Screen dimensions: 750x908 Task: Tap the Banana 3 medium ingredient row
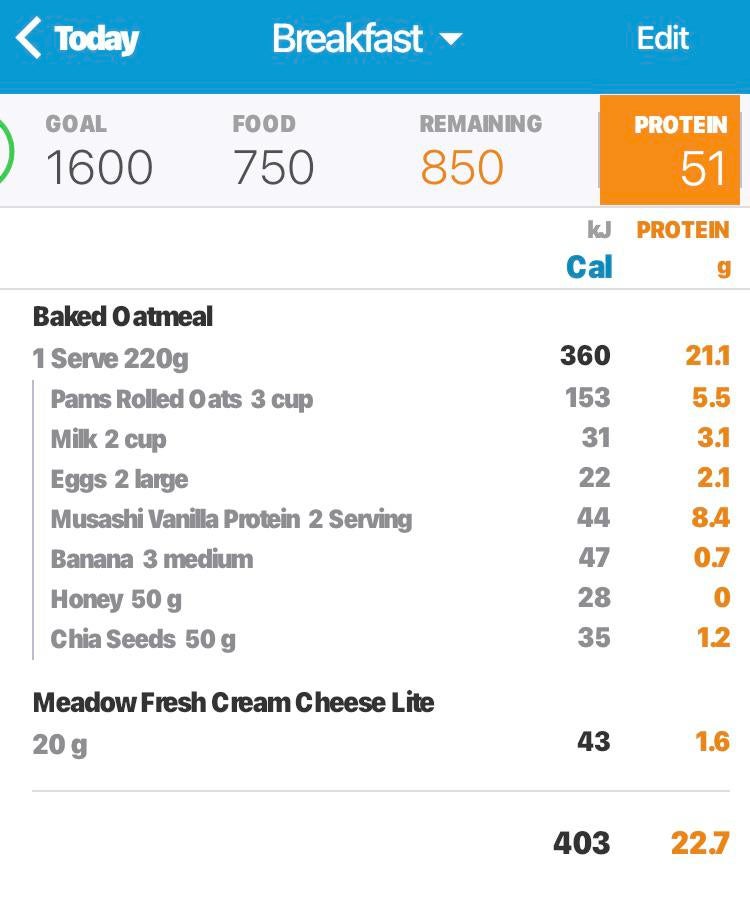point(152,559)
